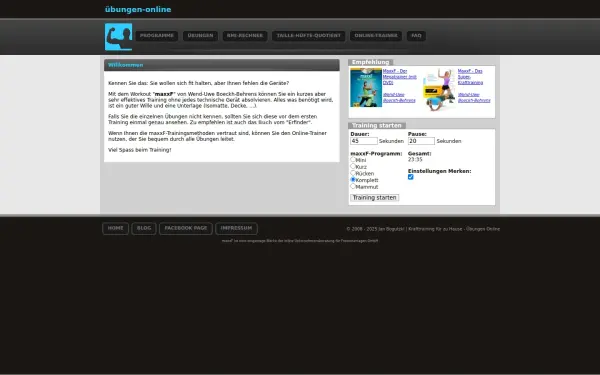Open the BLOG footer link
This screenshot has width=600, height=375.
click(x=144, y=228)
